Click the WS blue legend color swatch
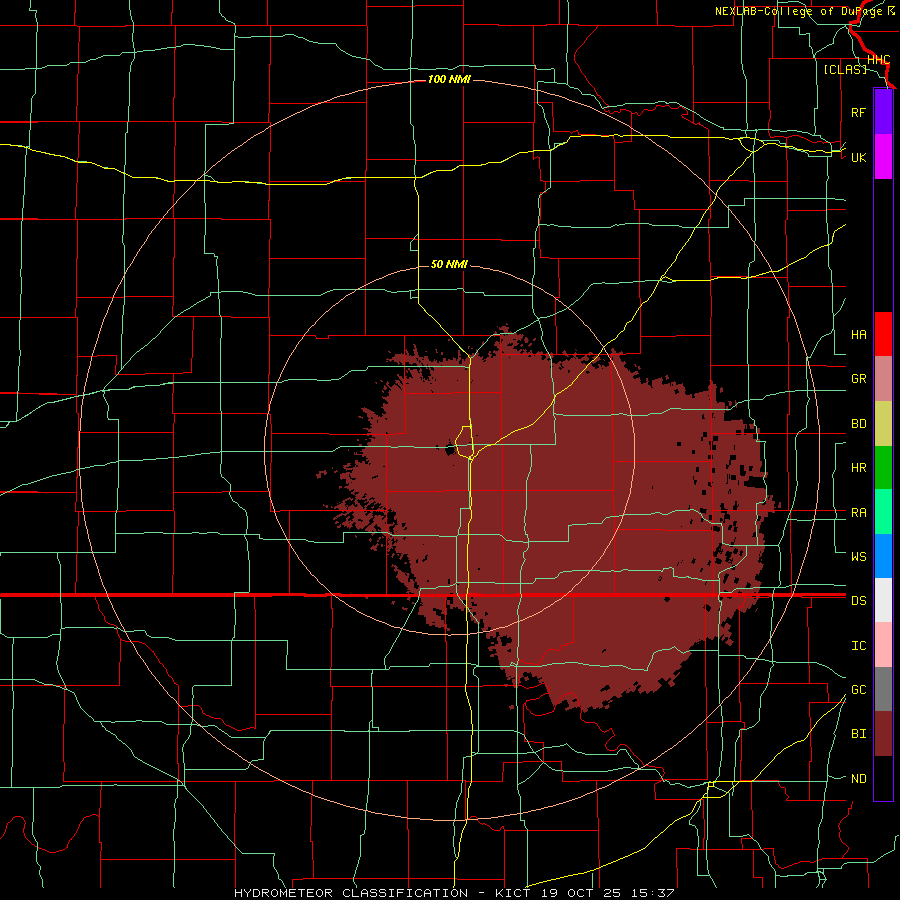This screenshot has width=900, height=900. (883, 556)
